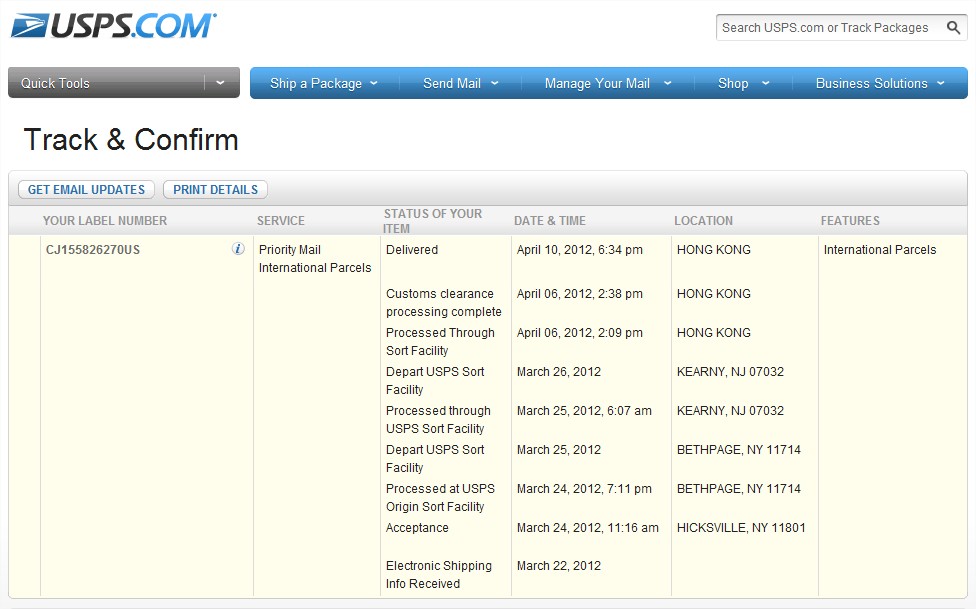Image resolution: width=976 pixels, height=609 pixels.
Task: Select date March 24, 2012, 7:11 pm
Action: (x=584, y=489)
